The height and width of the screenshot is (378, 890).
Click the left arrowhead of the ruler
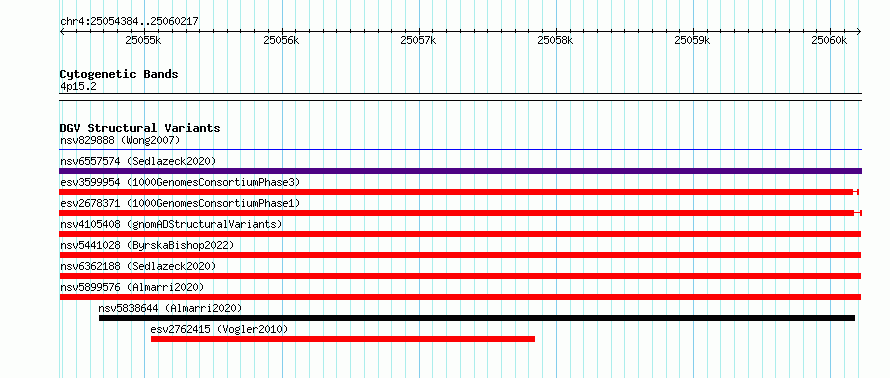62,32
